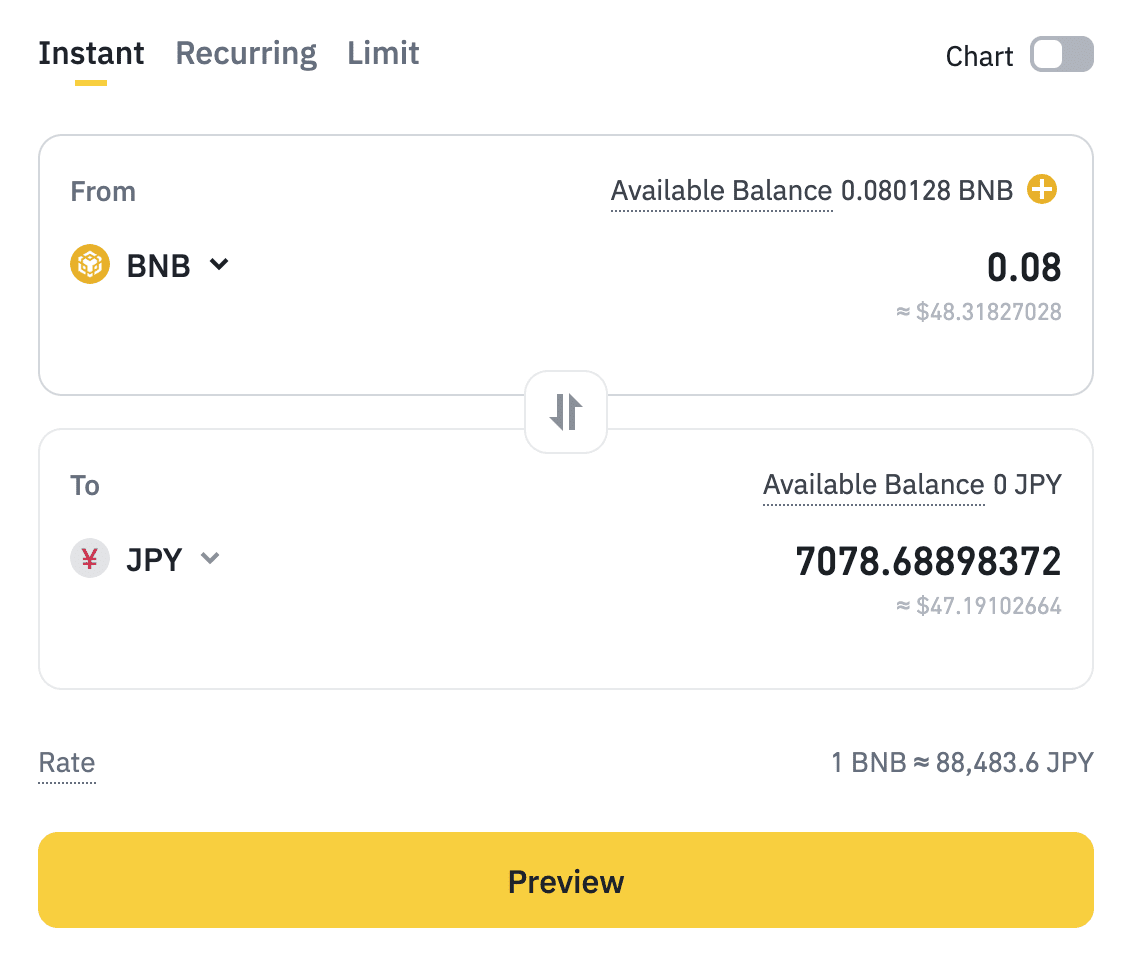
Task: Click the From Available Balance label
Action: point(721,190)
